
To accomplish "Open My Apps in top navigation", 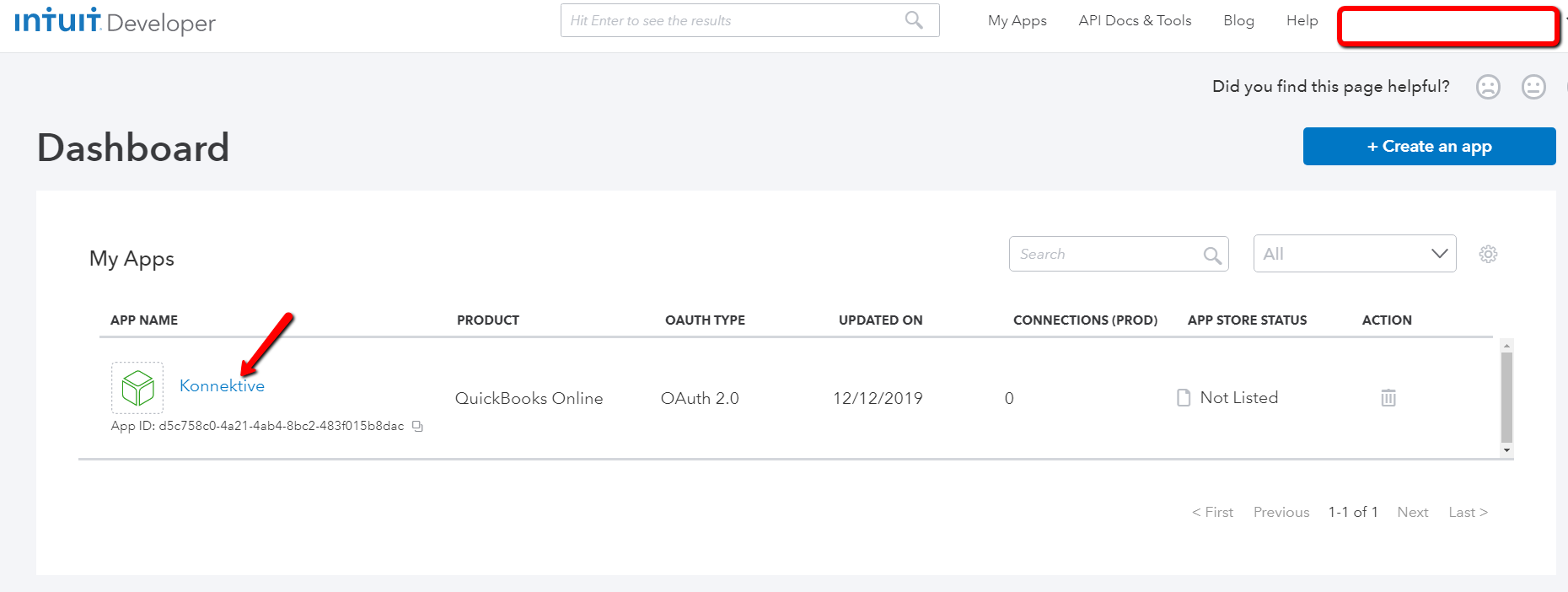I will click(1017, 20).
